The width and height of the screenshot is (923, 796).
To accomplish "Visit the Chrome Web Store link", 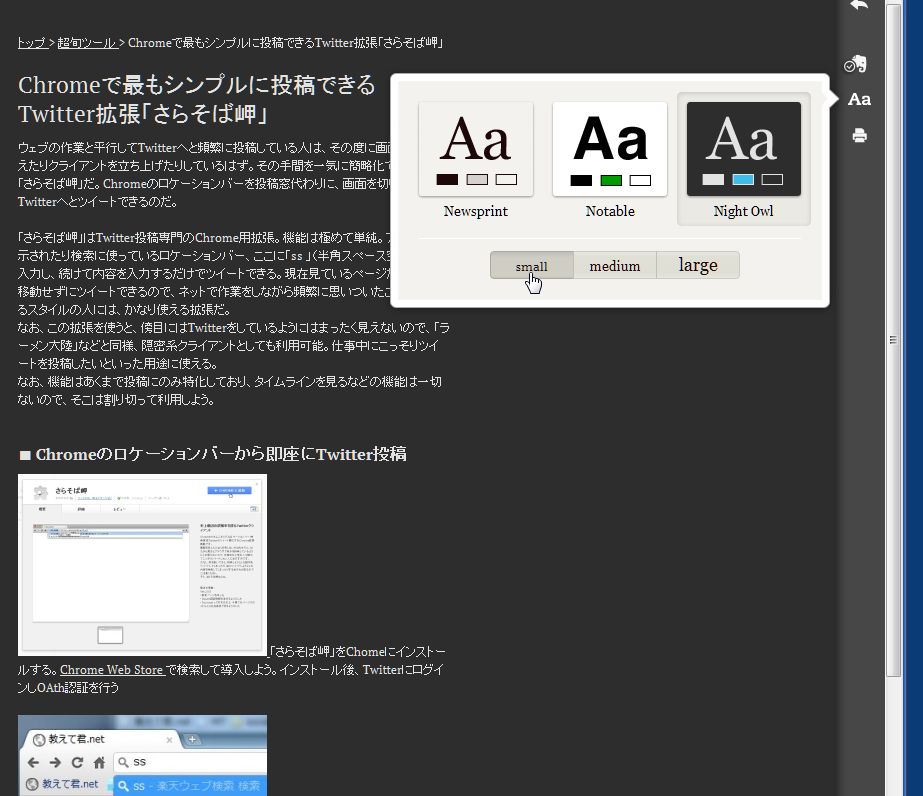I will (112, 670).
